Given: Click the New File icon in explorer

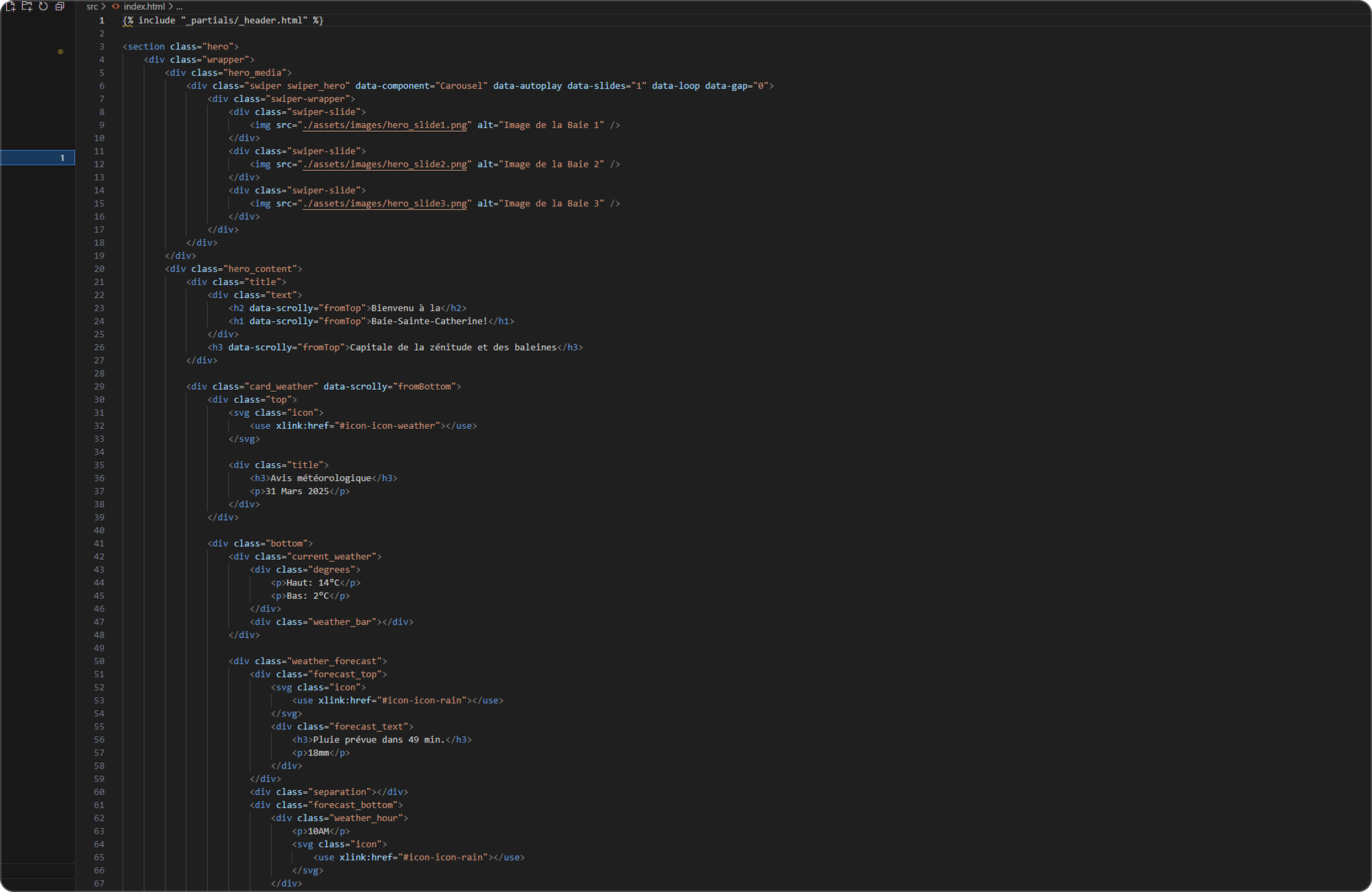Looking at the screenshot, I should [10, 6].
